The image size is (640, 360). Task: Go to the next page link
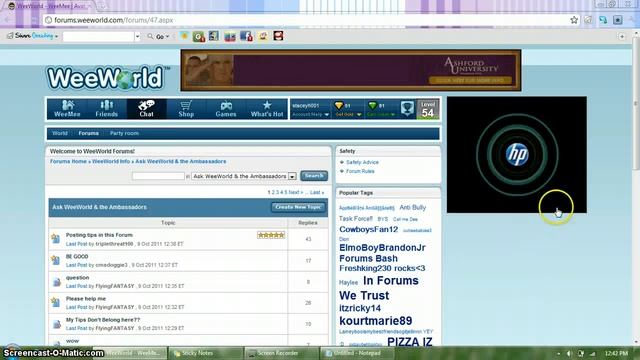coord(296,192)
